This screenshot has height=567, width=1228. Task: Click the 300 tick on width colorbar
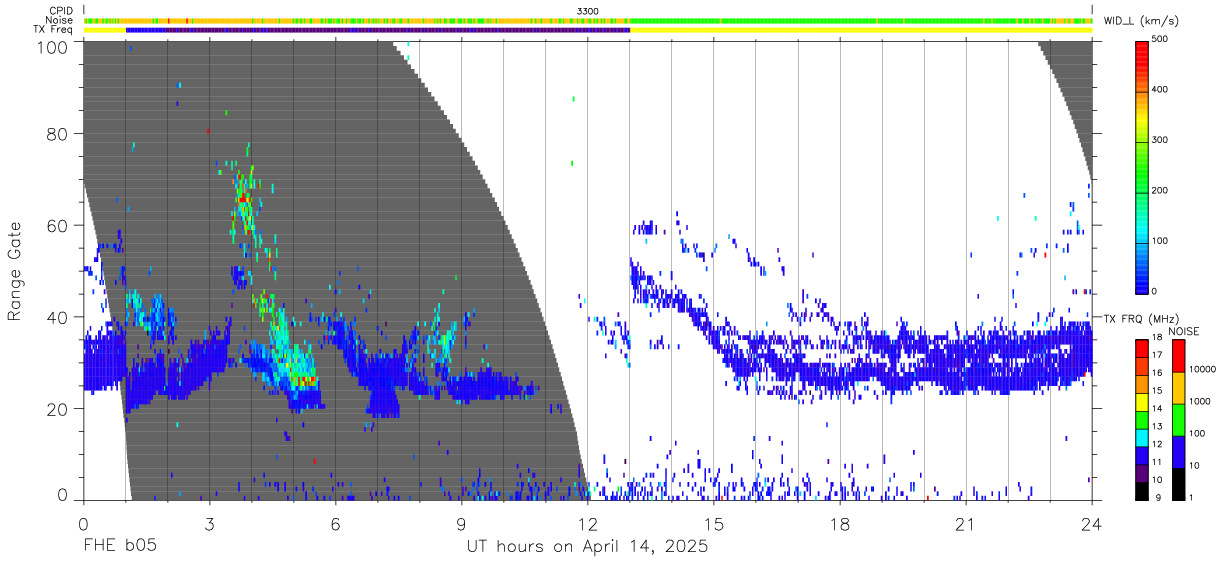tap(1161, 140)
